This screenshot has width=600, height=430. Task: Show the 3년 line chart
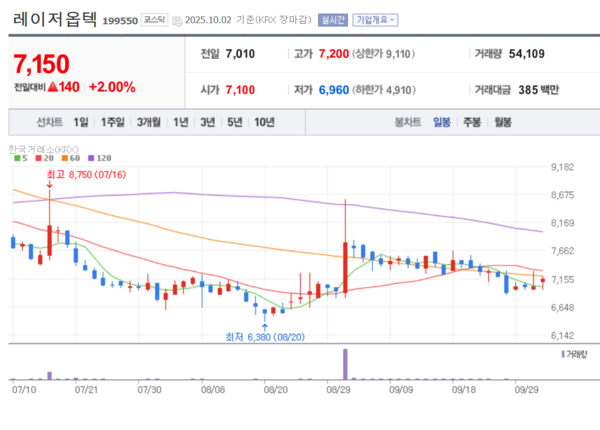click(x=207, y=122)
